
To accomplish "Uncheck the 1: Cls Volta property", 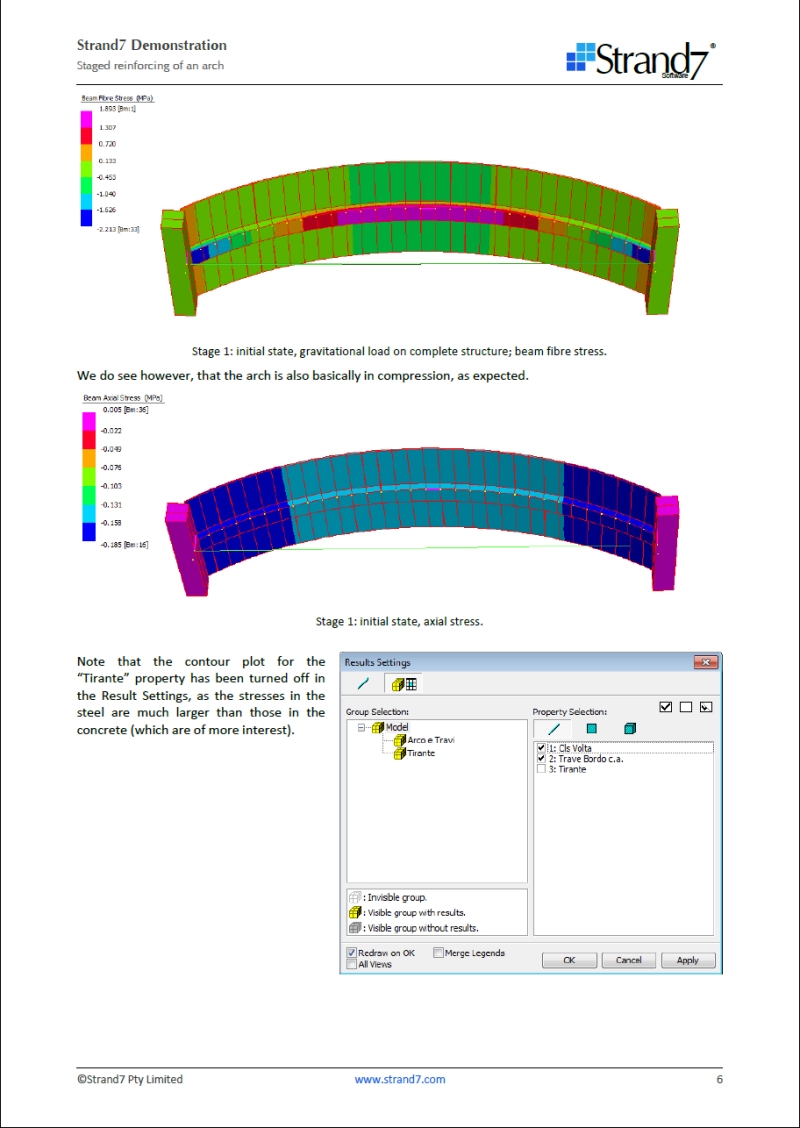I will point(541,748).
